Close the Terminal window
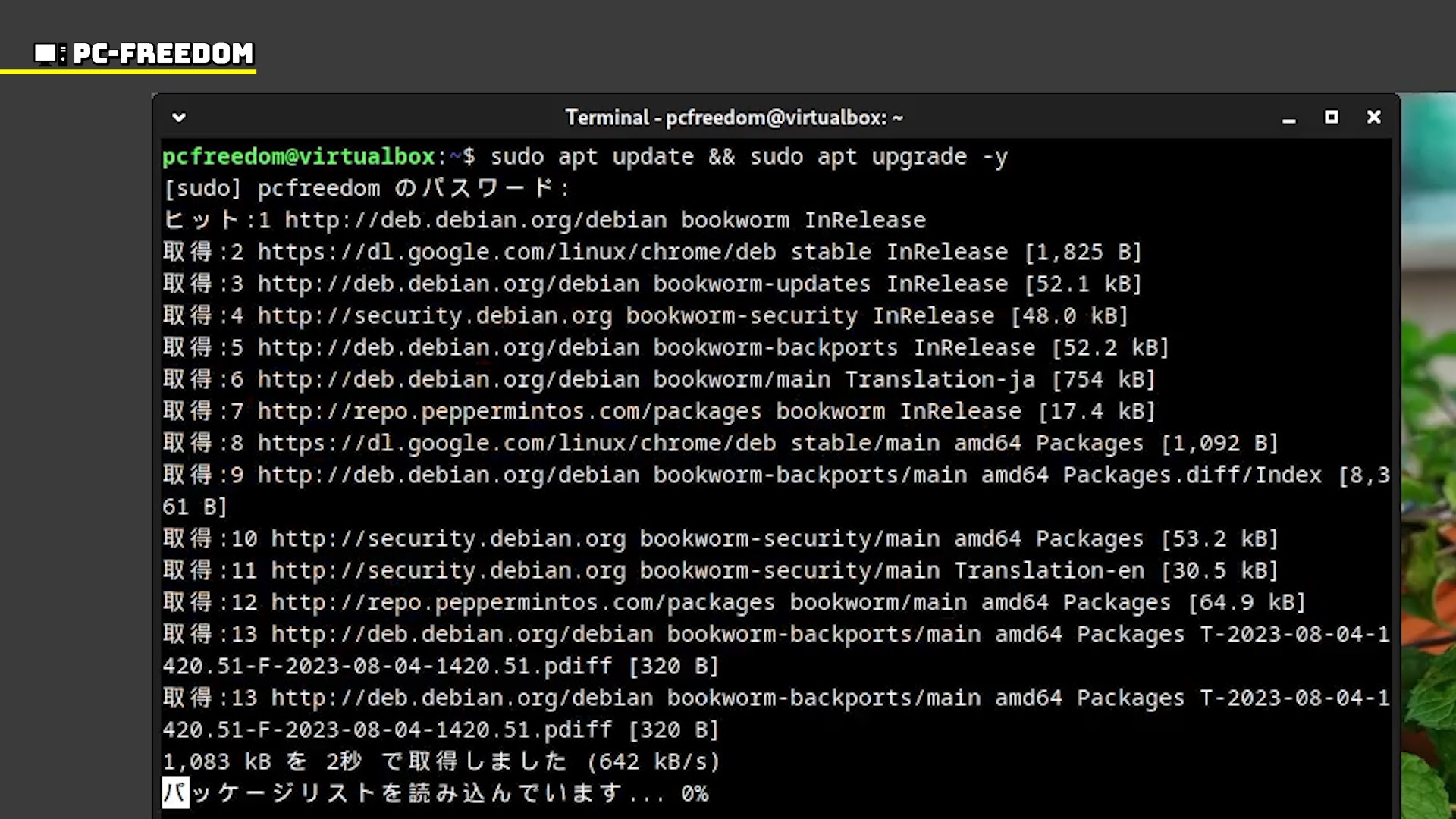Screen dimensions: 1456x819 coord(1373,117)
